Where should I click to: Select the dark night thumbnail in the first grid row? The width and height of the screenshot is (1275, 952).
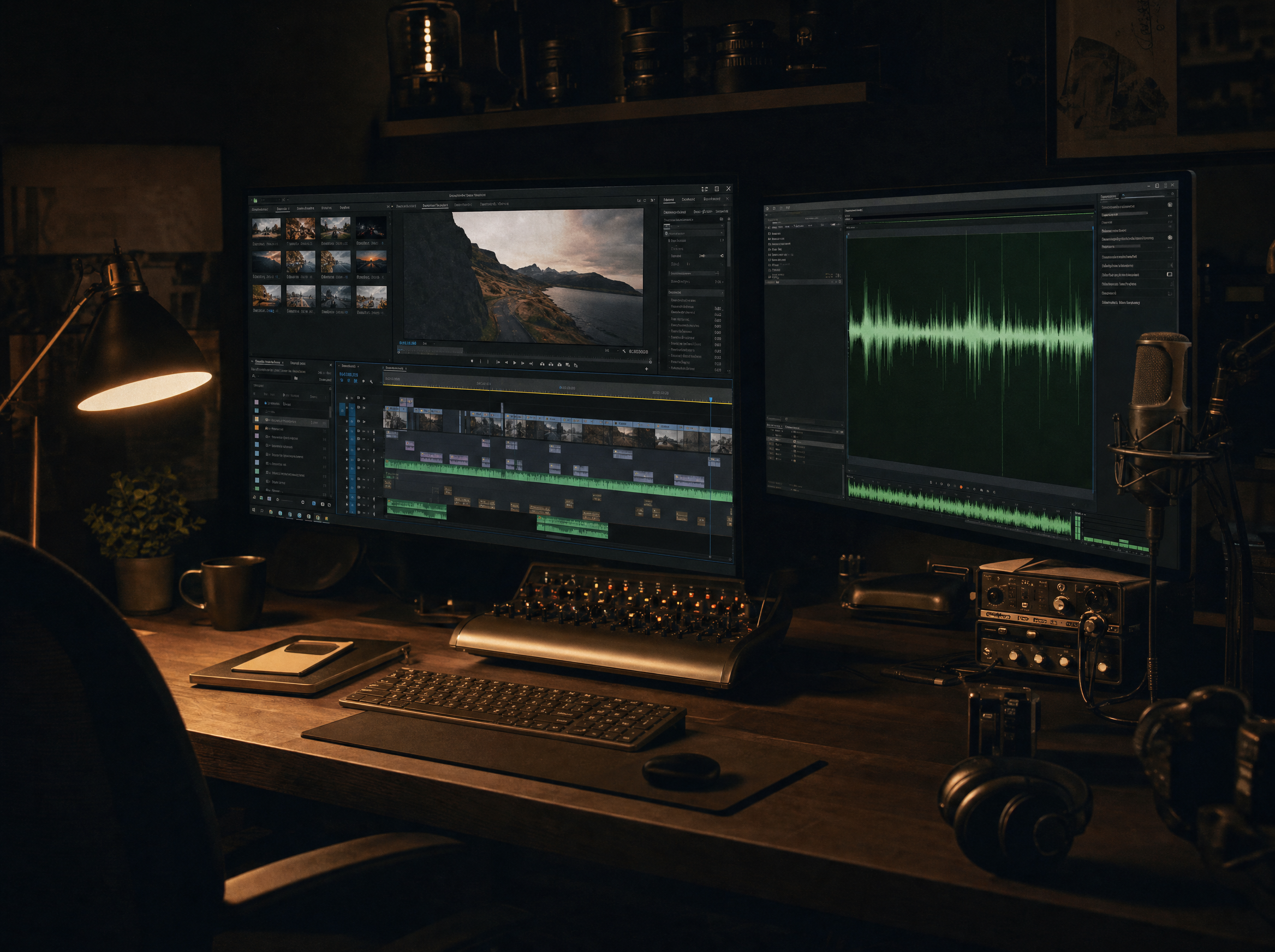click(372, 228)
